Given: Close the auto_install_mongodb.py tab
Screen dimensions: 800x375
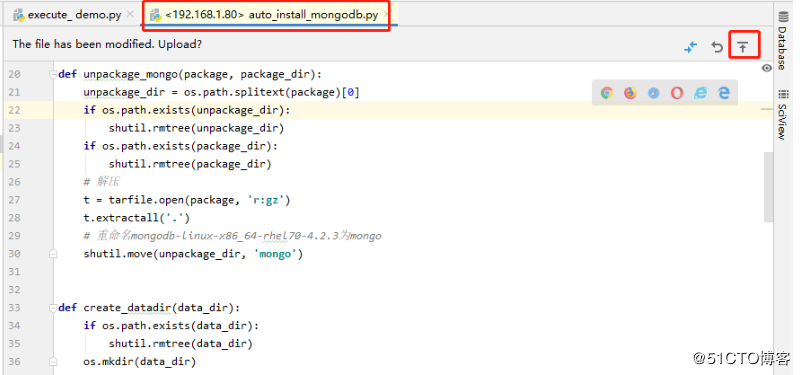Looking at the screenshot, I should [386, 15].
